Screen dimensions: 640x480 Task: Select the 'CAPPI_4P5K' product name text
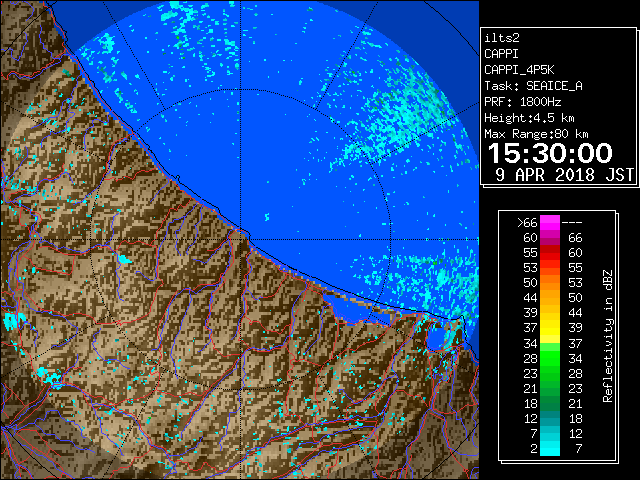tap(519, 70)
